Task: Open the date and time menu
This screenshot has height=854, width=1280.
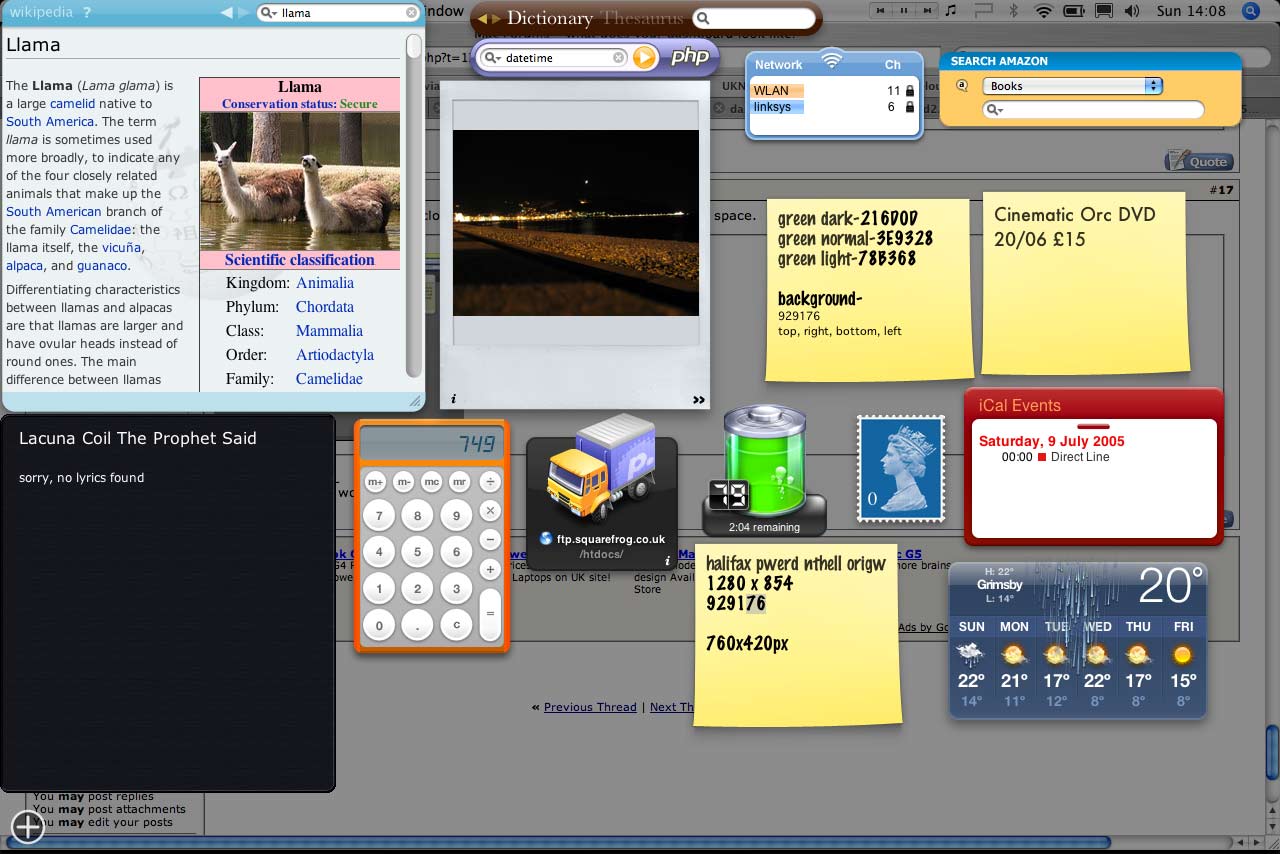Action: tap(1191, 11)
